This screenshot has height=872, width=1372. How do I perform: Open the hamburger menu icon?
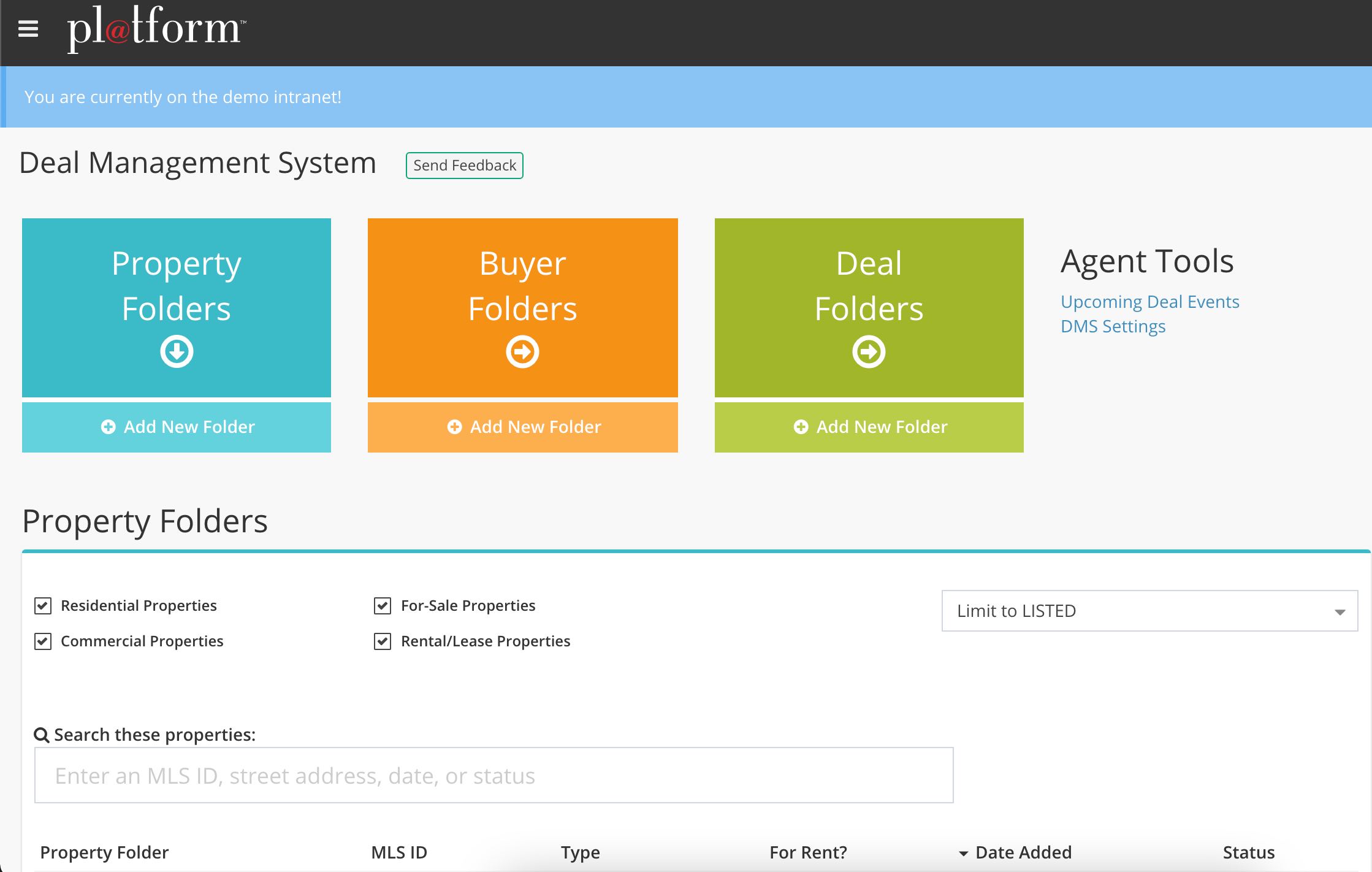coord(28,29)
